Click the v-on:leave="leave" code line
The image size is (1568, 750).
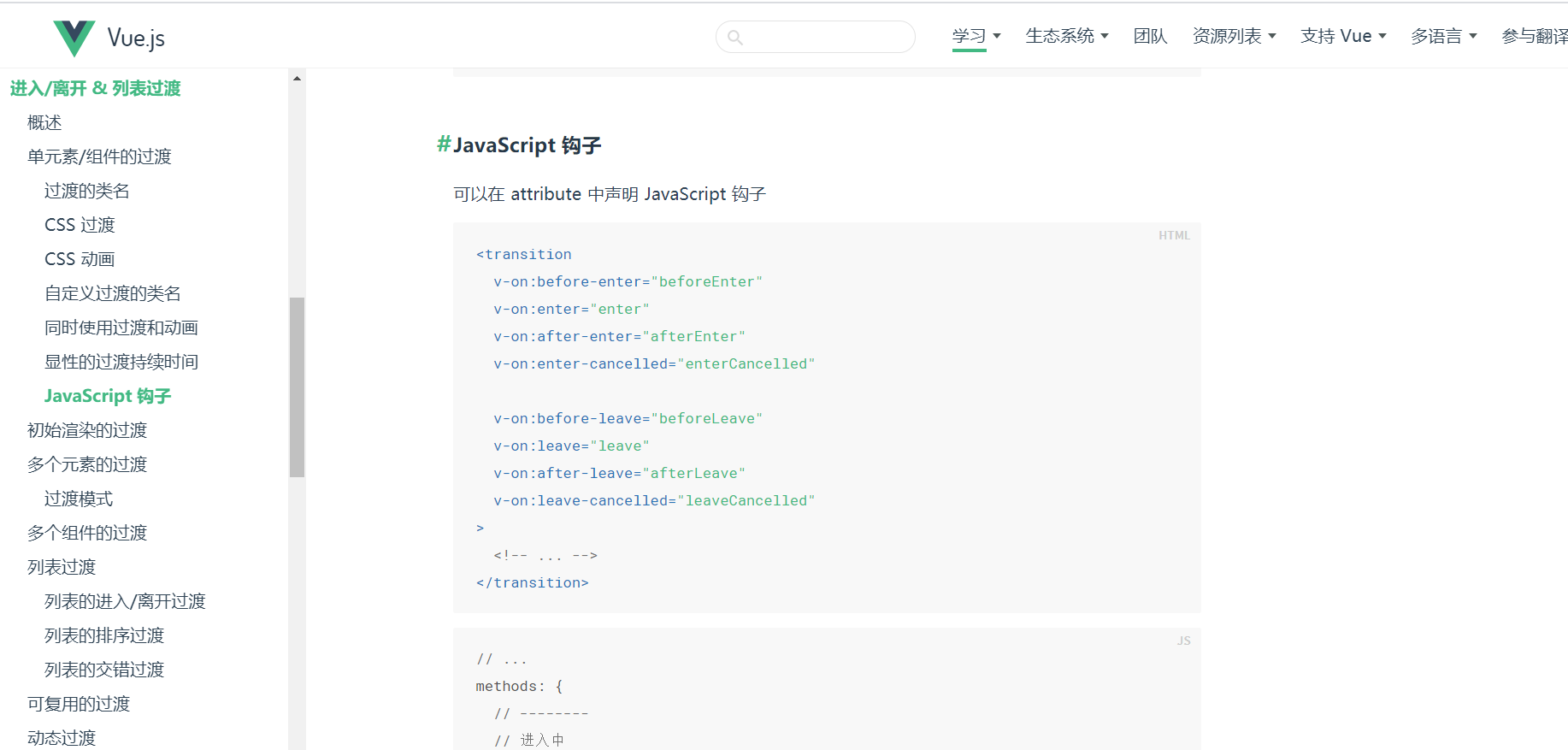pos(571,446)
